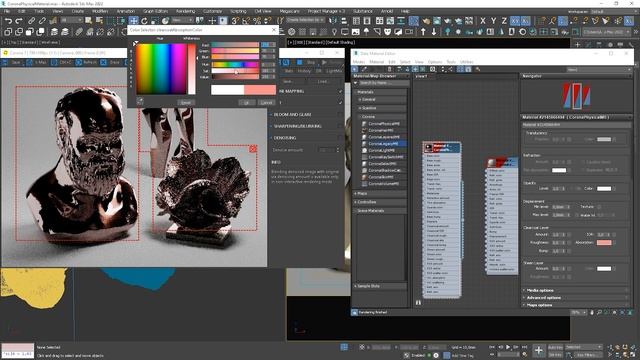Click the Clearcoat Absorption pink color swatch

[x=604, y=242]
